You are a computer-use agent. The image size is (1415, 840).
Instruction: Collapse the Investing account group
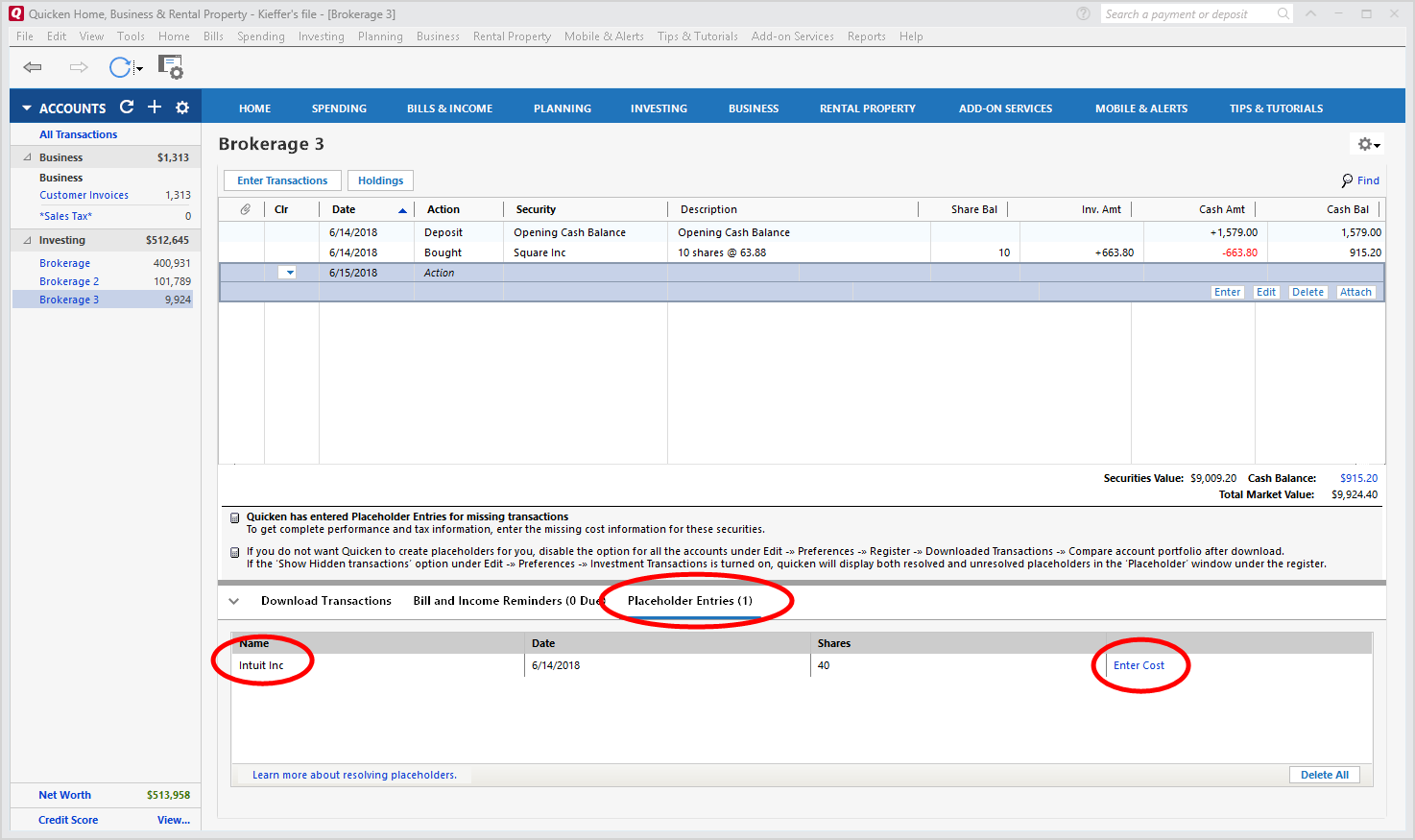27,240
